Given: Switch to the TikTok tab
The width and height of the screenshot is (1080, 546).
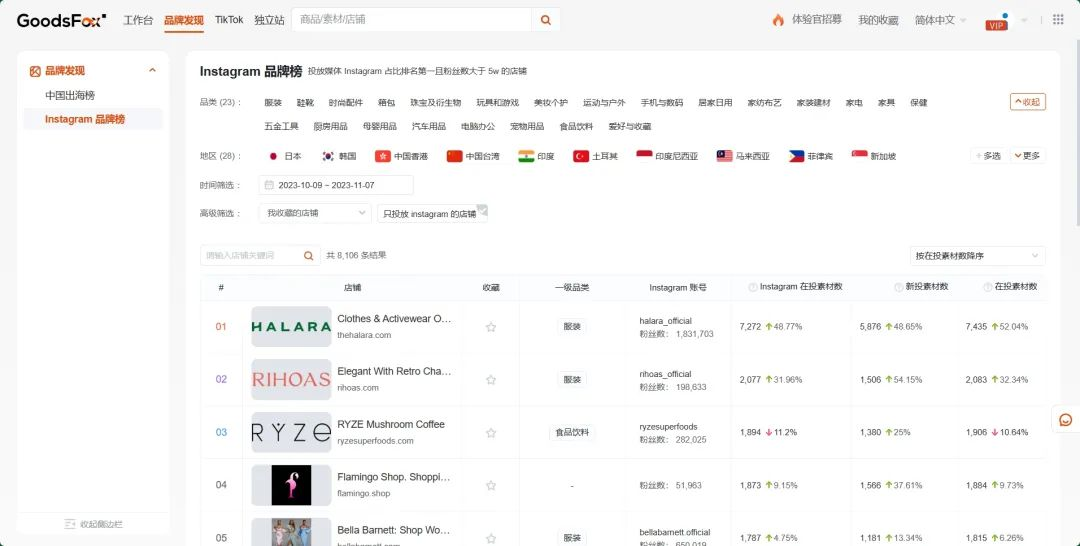Looking at the screenshot, I should point(228,20).
